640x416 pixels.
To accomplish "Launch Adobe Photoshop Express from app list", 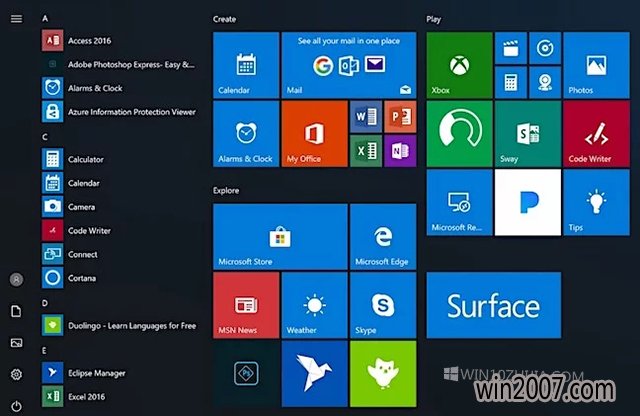I will (121, 64).
